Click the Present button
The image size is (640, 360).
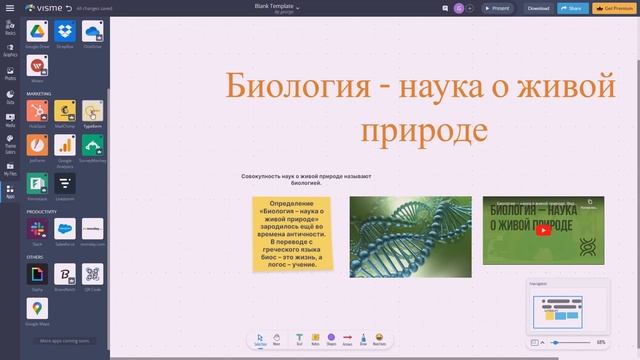point(497,8)
